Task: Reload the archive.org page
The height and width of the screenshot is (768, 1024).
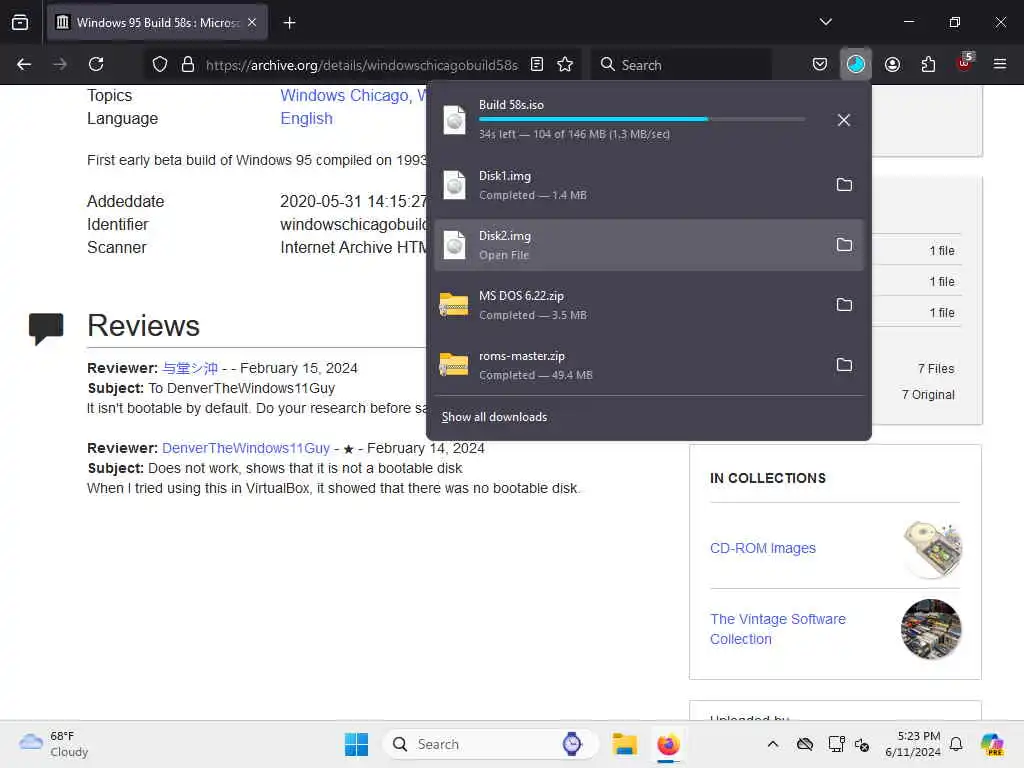Action: 96,64
